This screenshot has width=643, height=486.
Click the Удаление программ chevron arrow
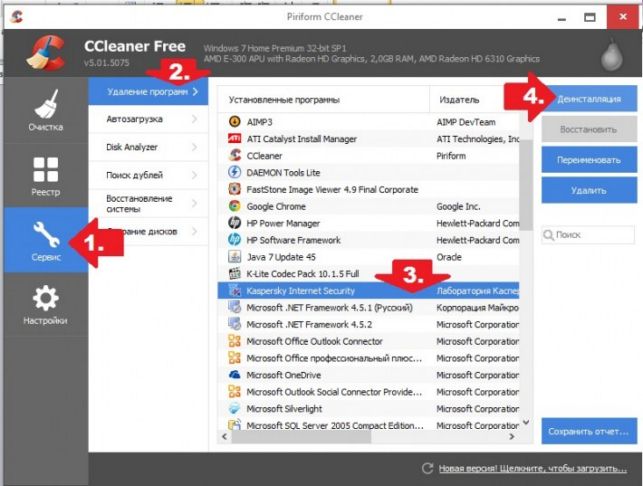point(196,91)
